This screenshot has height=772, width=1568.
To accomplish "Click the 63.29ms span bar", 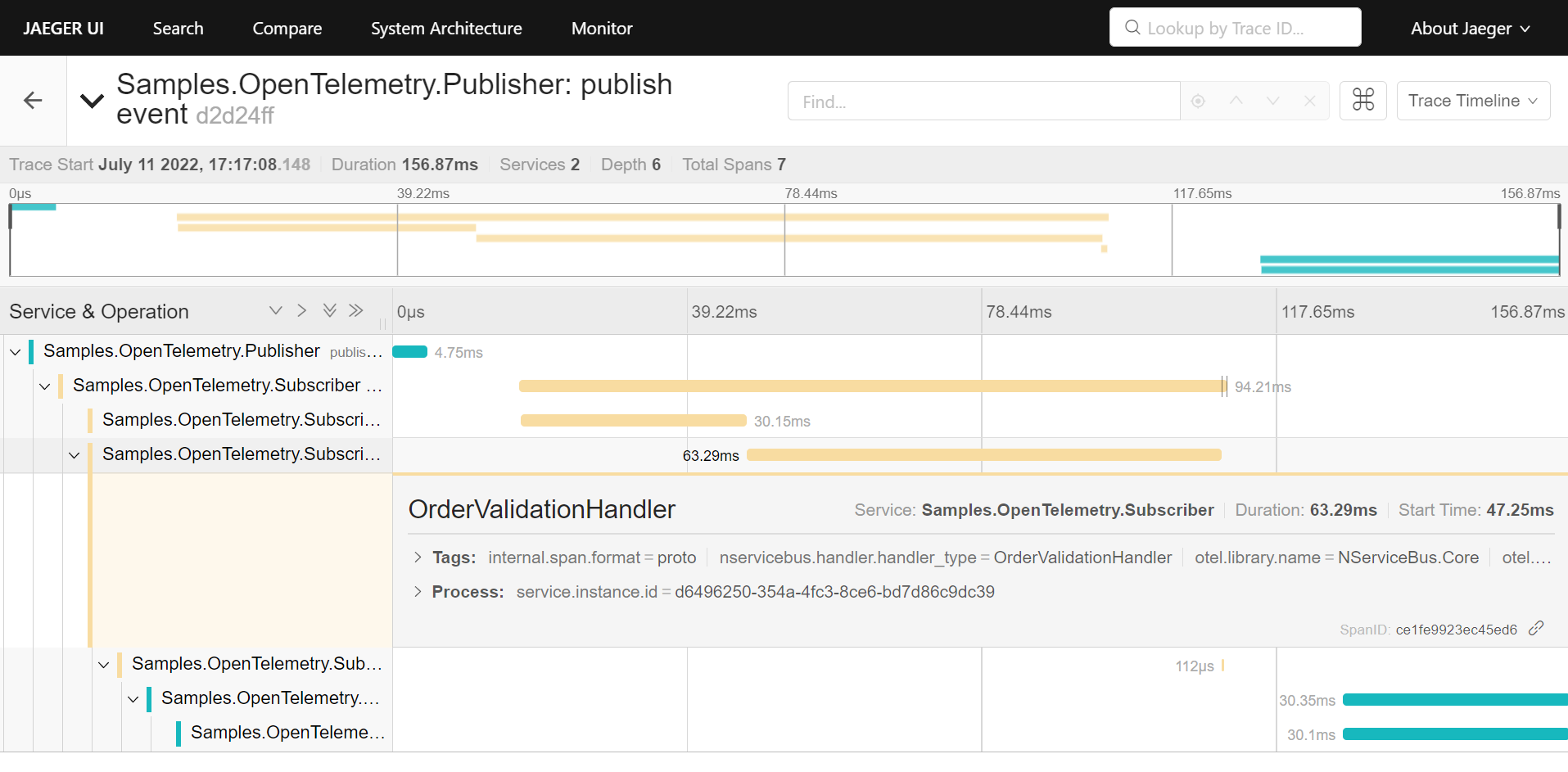I will coord(984,455).
